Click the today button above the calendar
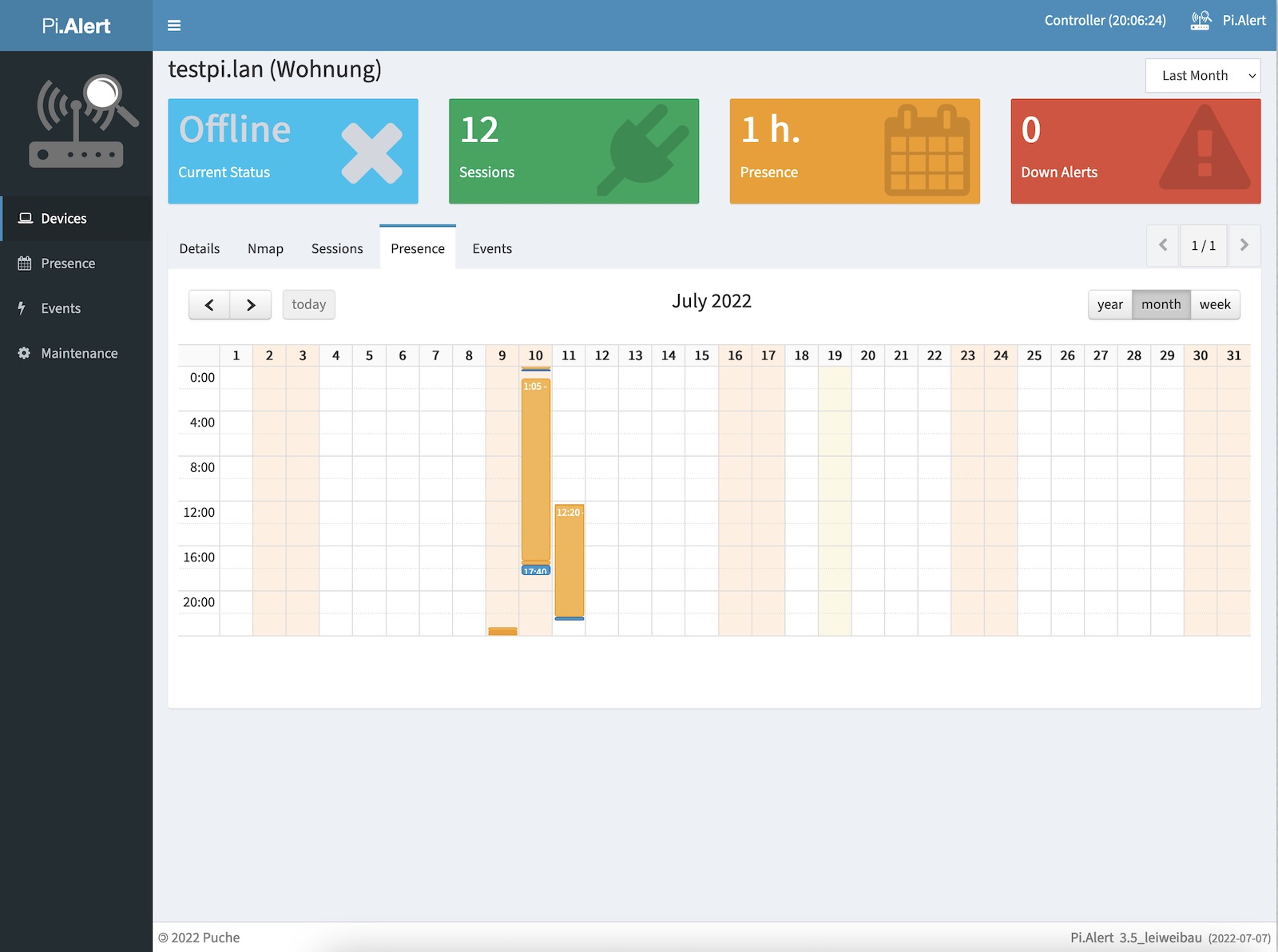 tap(308, 304)
